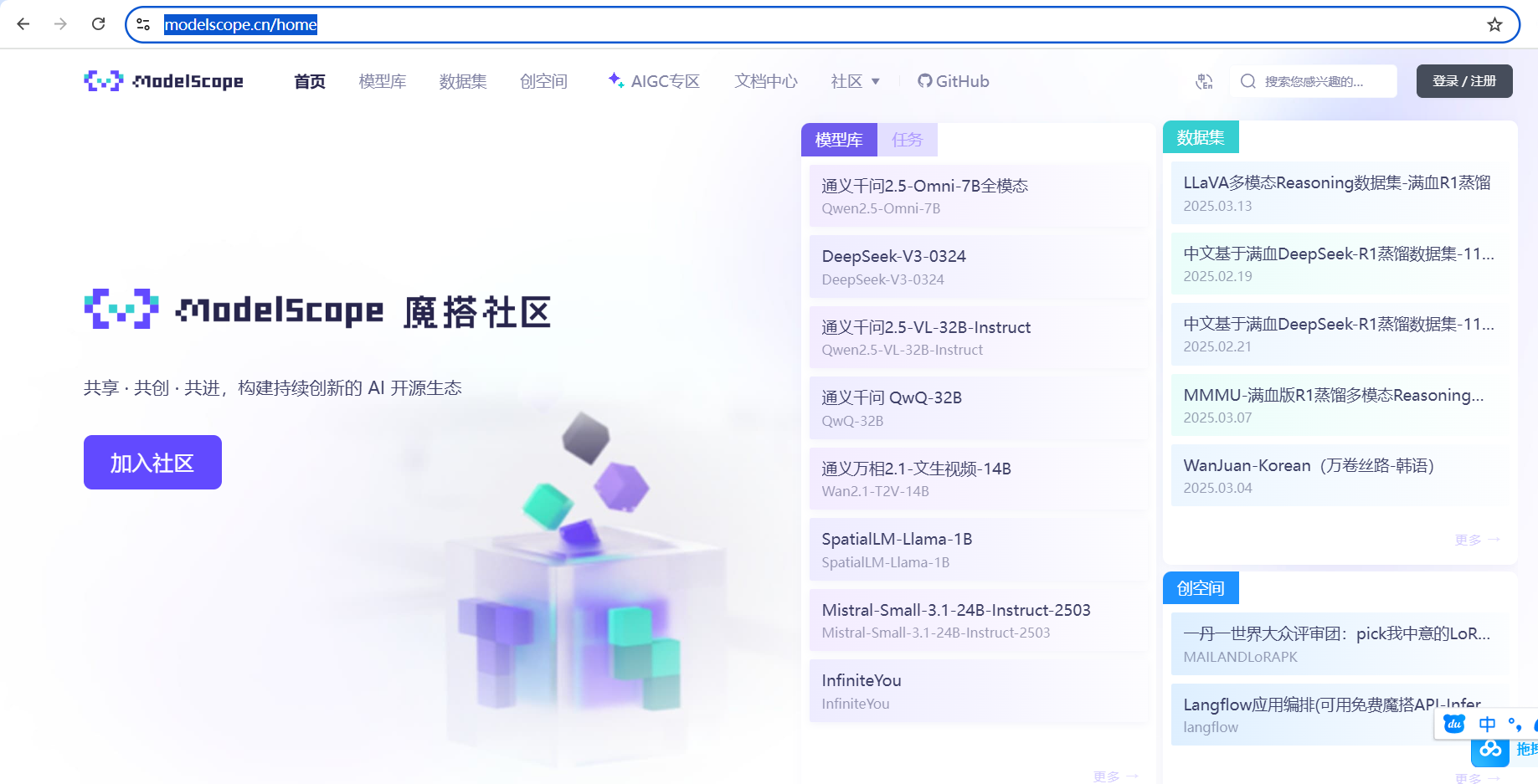The width and height of the screenshot is (1538, 784).
Task: Click the 加入社区 button
Action: coord(152,462)
